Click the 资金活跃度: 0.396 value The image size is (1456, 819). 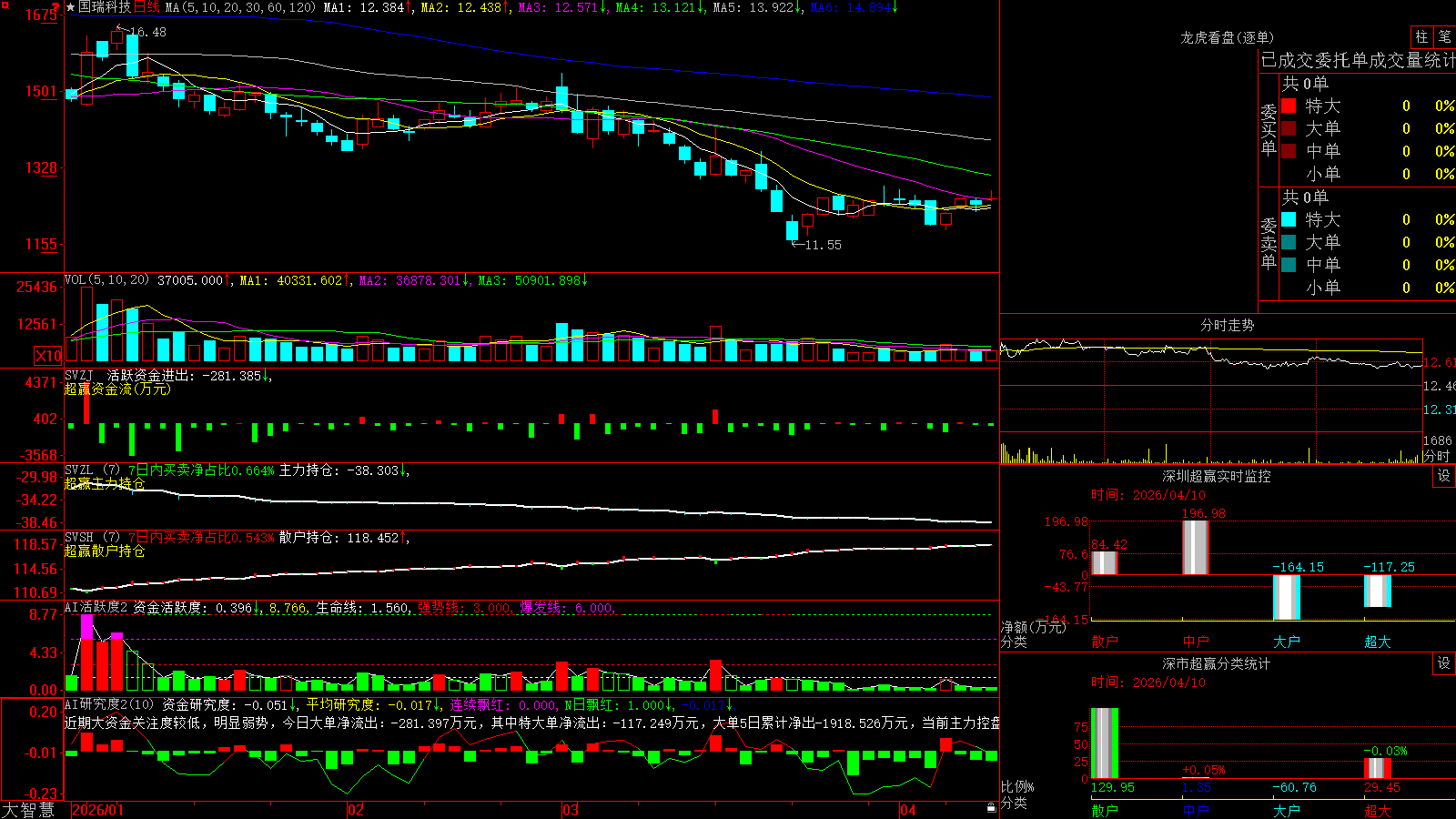click(193, 607)
